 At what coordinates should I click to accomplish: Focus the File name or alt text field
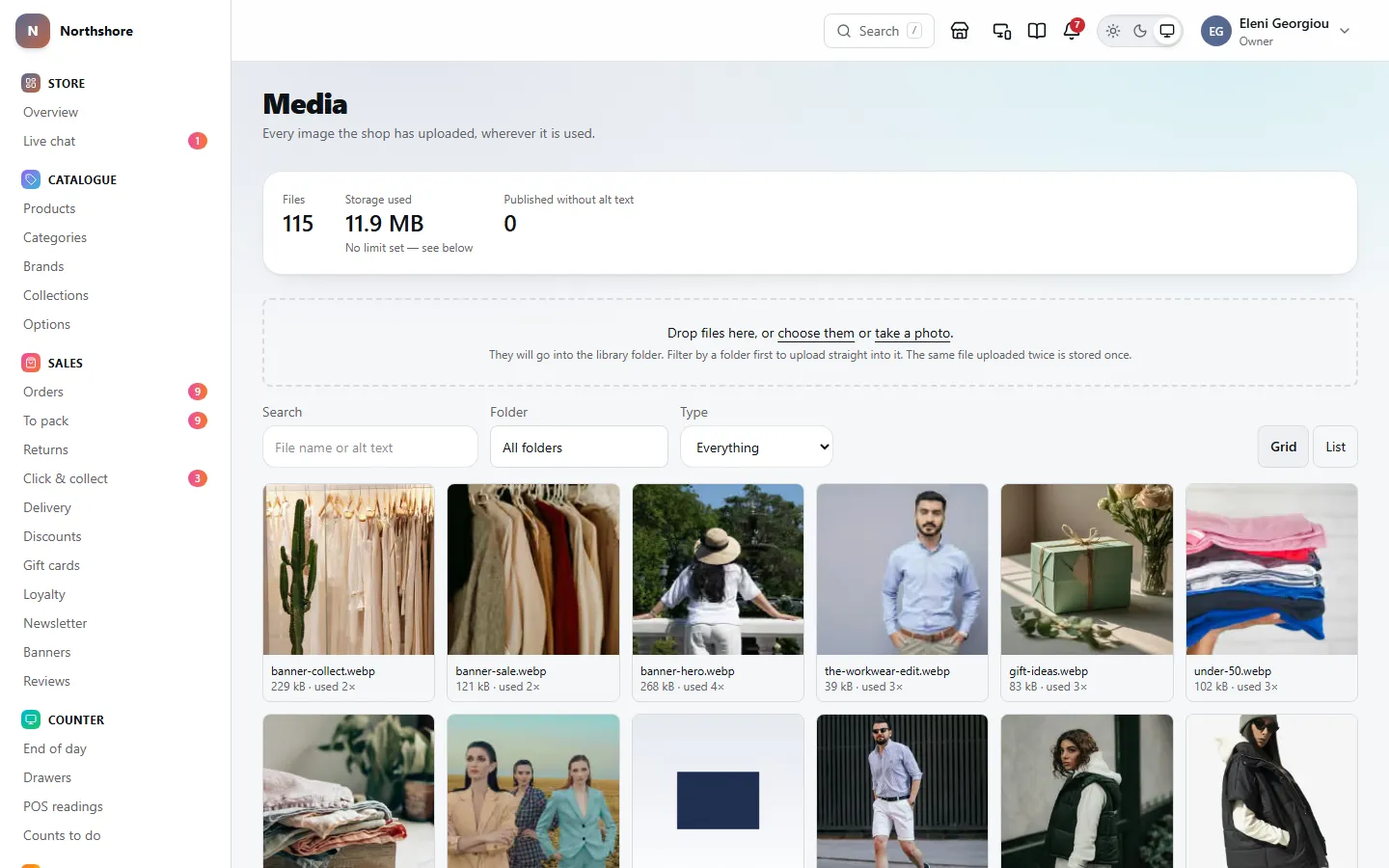(x=370, y=448)
